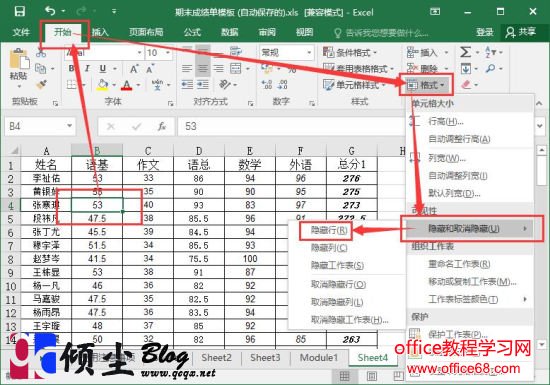Switch to the Sheet2 tab
The width and height of the screenshot is (550, 385).
216,358
